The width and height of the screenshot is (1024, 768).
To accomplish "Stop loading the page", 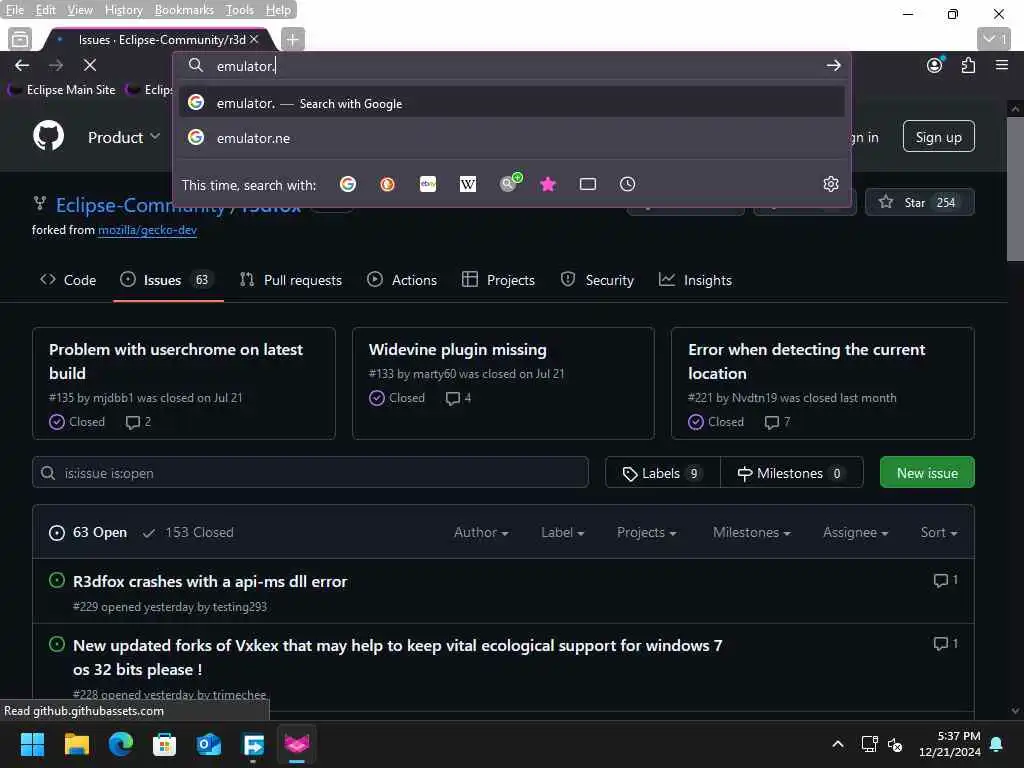I will (90, 65).
